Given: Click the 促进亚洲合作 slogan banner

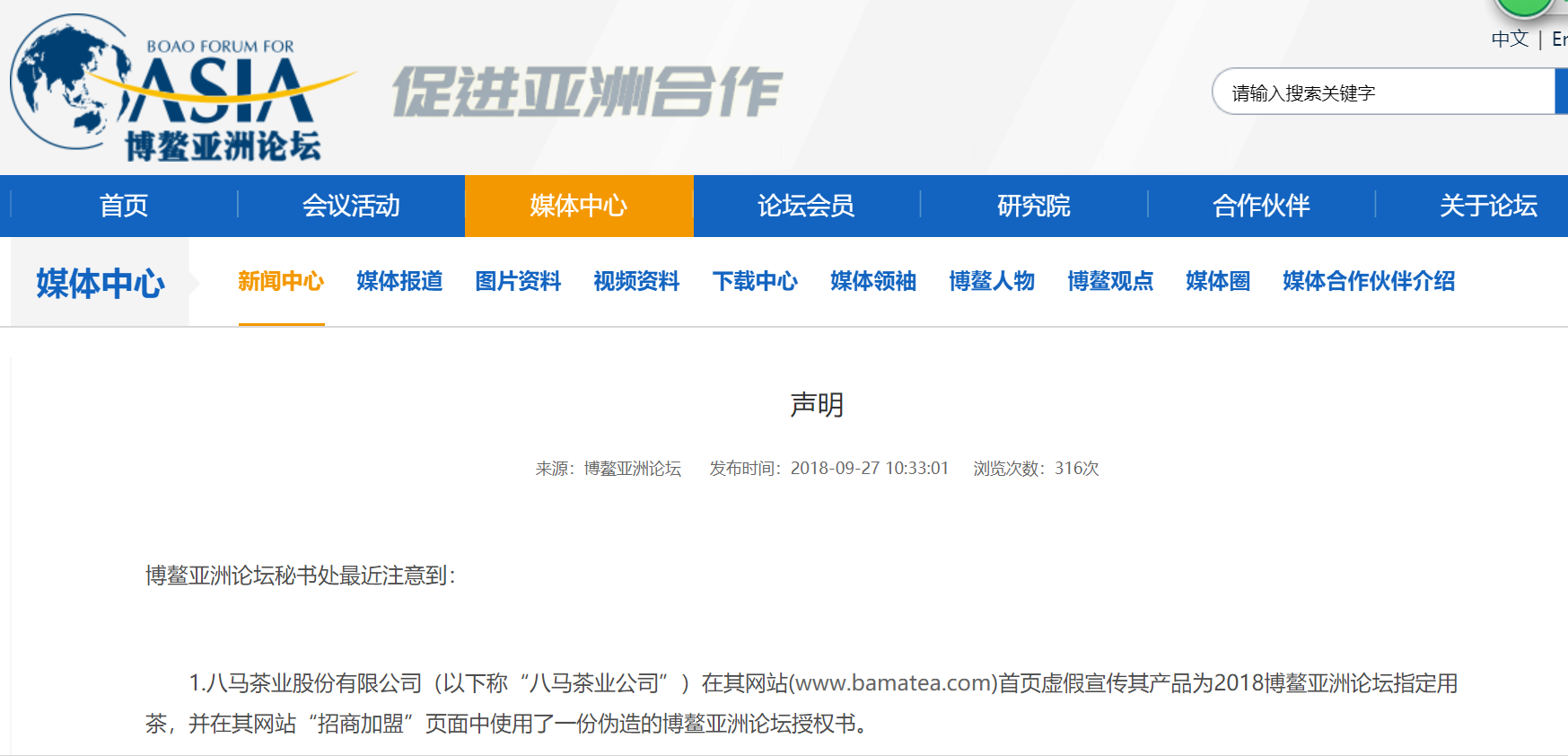Looking at the screenshot, I should coord(588,92).
